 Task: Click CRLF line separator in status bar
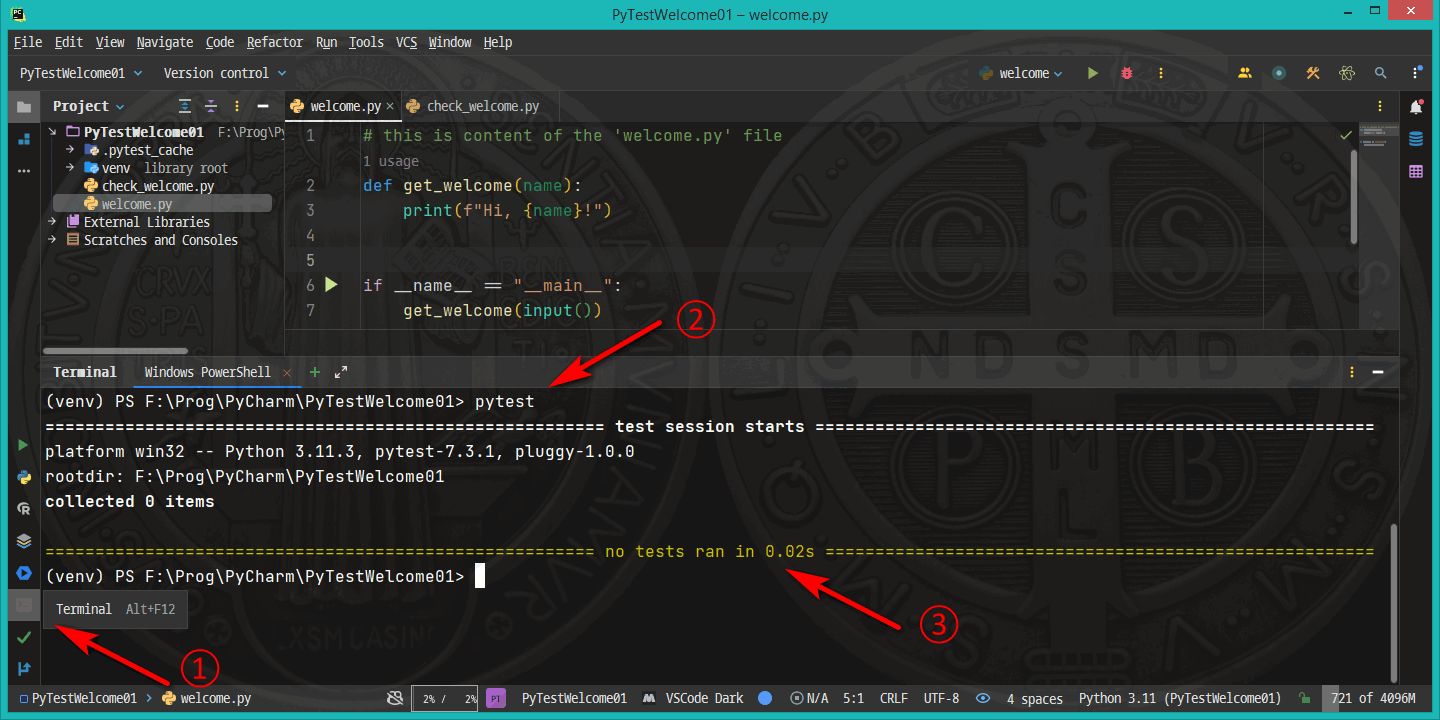[x=894, y=698]
